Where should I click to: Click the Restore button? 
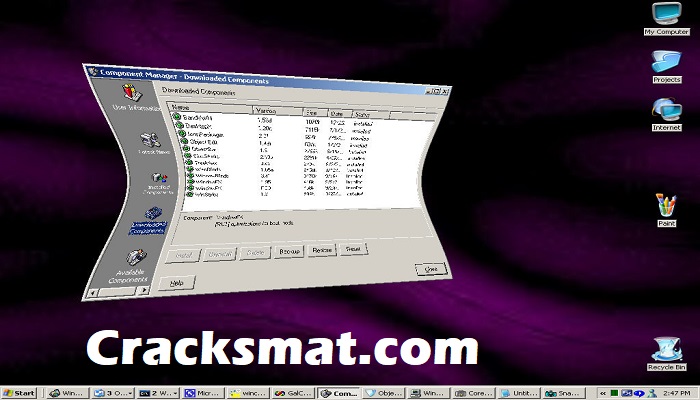322,250
